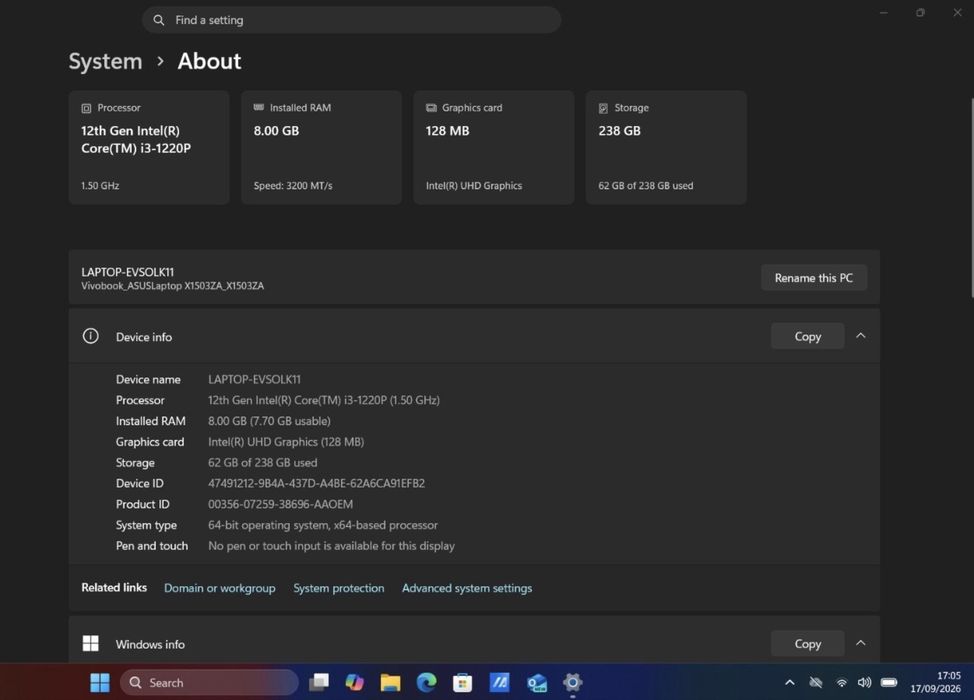
Task: Select the 8.00 GB Installed RAM card
Action: pos(321,147)
